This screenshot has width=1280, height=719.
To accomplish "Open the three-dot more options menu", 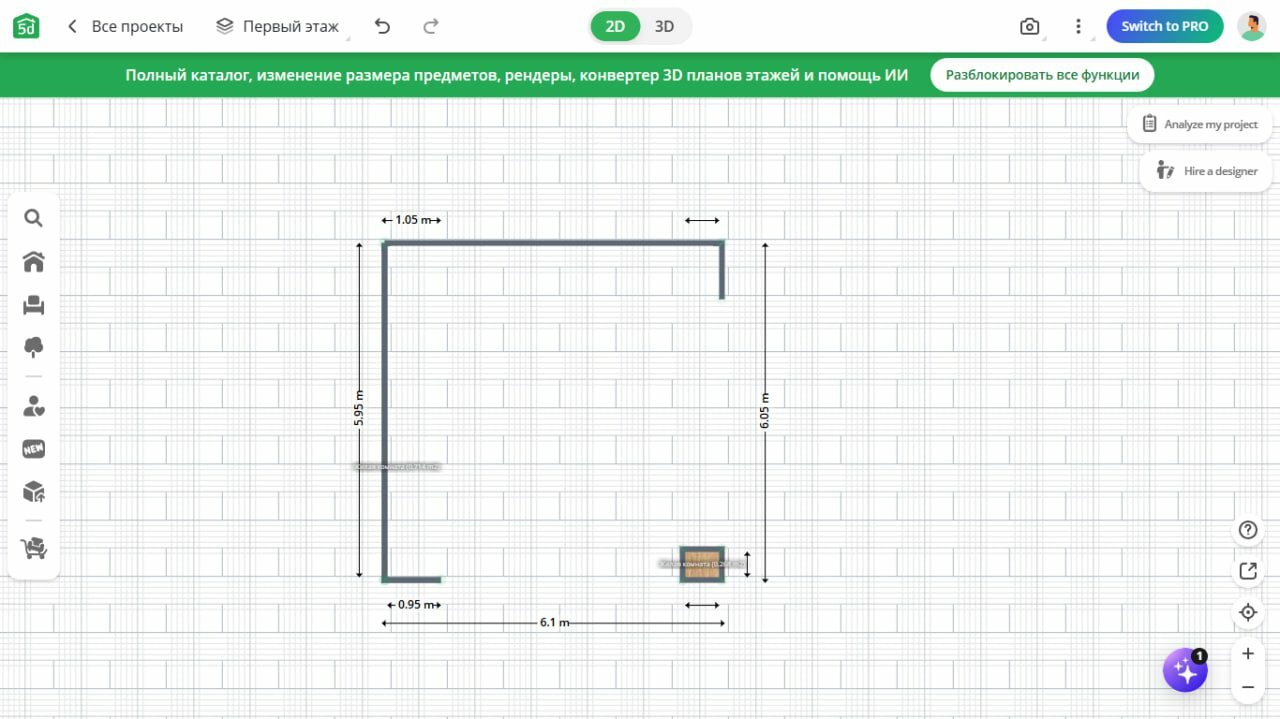I will (1078, 27).
